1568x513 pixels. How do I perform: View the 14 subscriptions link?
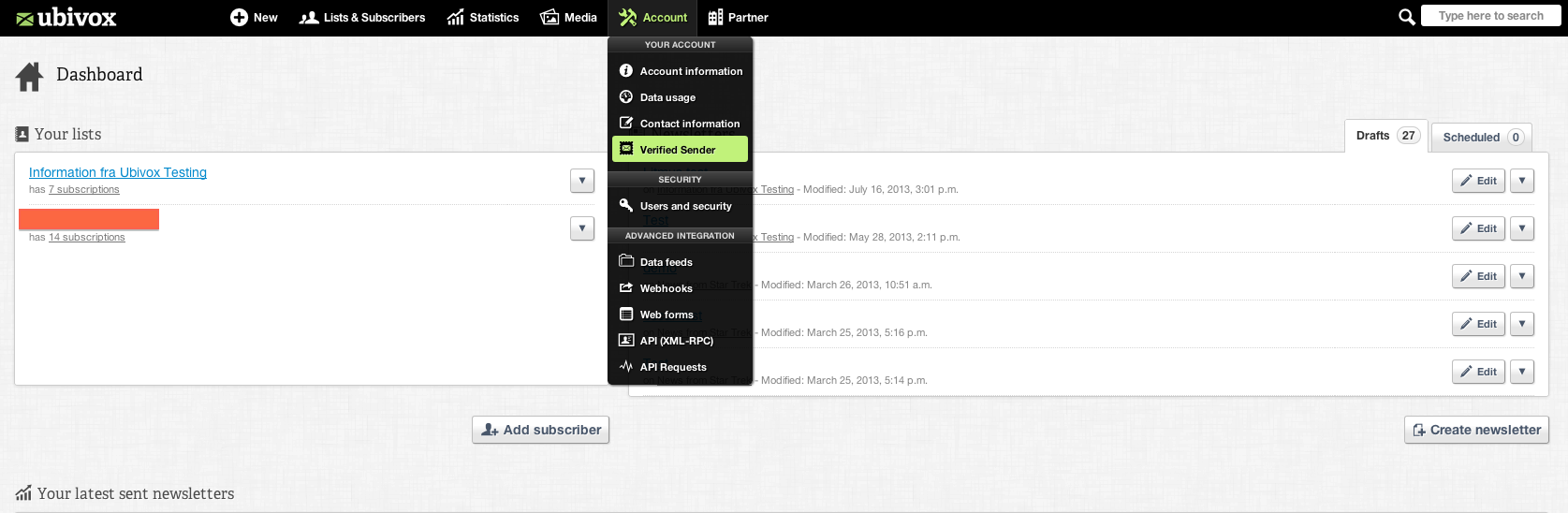pos(87,237)
